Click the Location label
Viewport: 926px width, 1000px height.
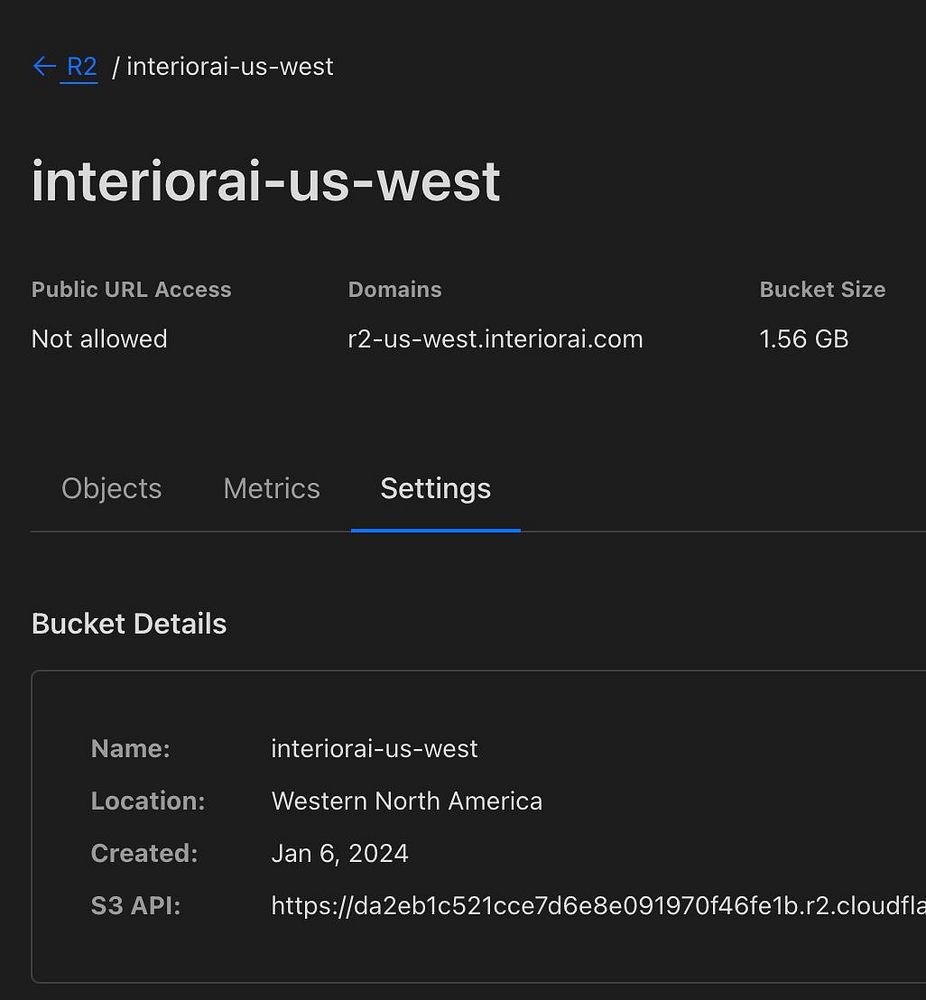pos(147,801)
